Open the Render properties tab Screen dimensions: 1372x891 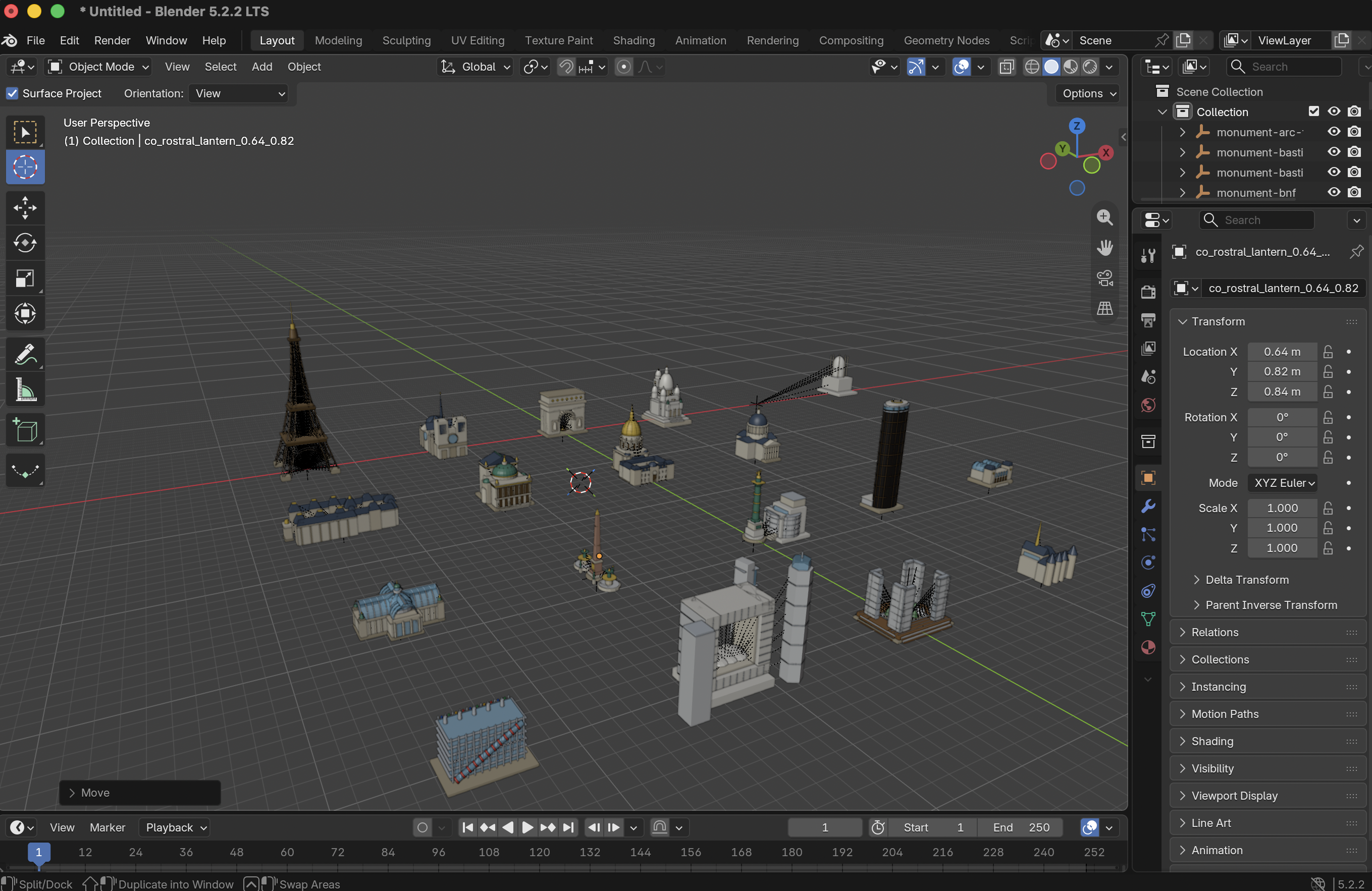point(1148,292)
